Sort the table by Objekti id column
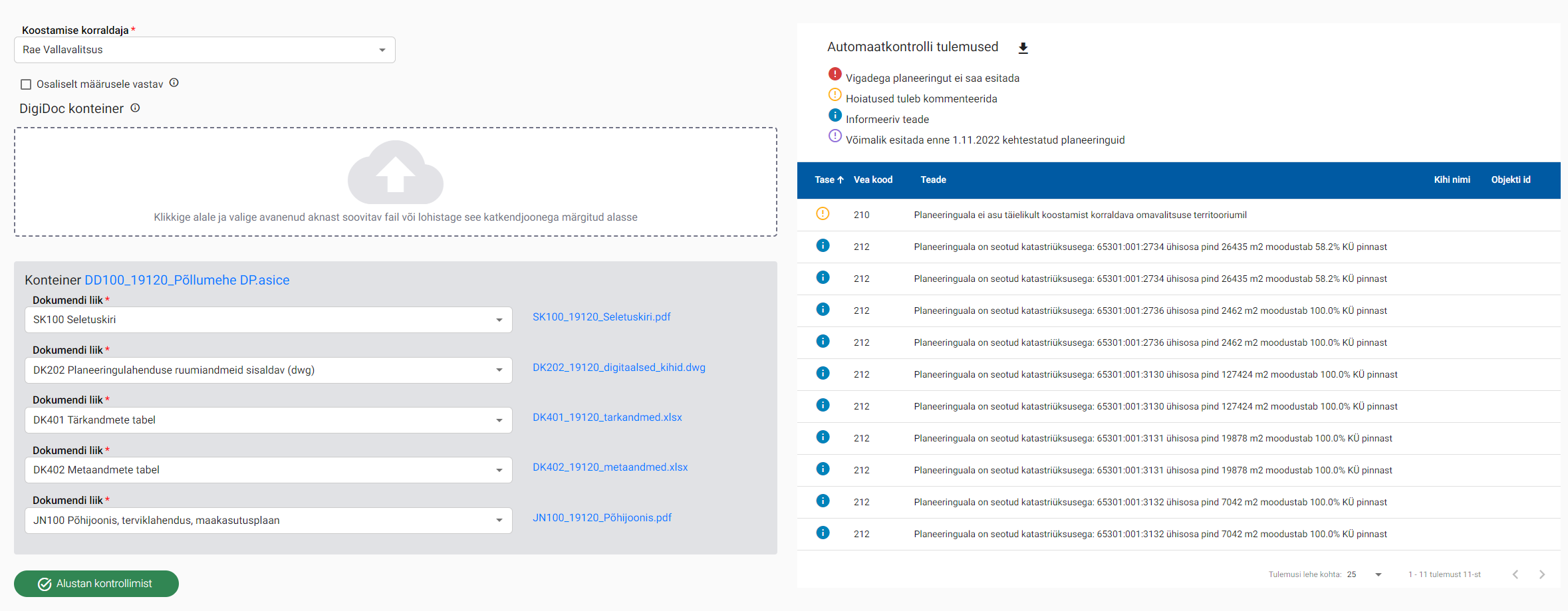This screenshot has width=1568, height=611. (1511, 180)
